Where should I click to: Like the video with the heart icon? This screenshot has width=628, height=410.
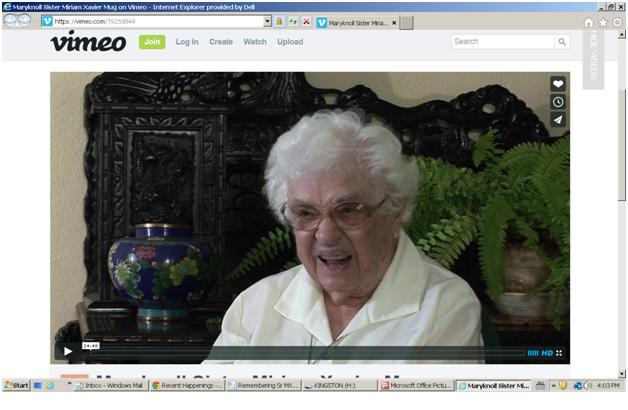(558, 84)
